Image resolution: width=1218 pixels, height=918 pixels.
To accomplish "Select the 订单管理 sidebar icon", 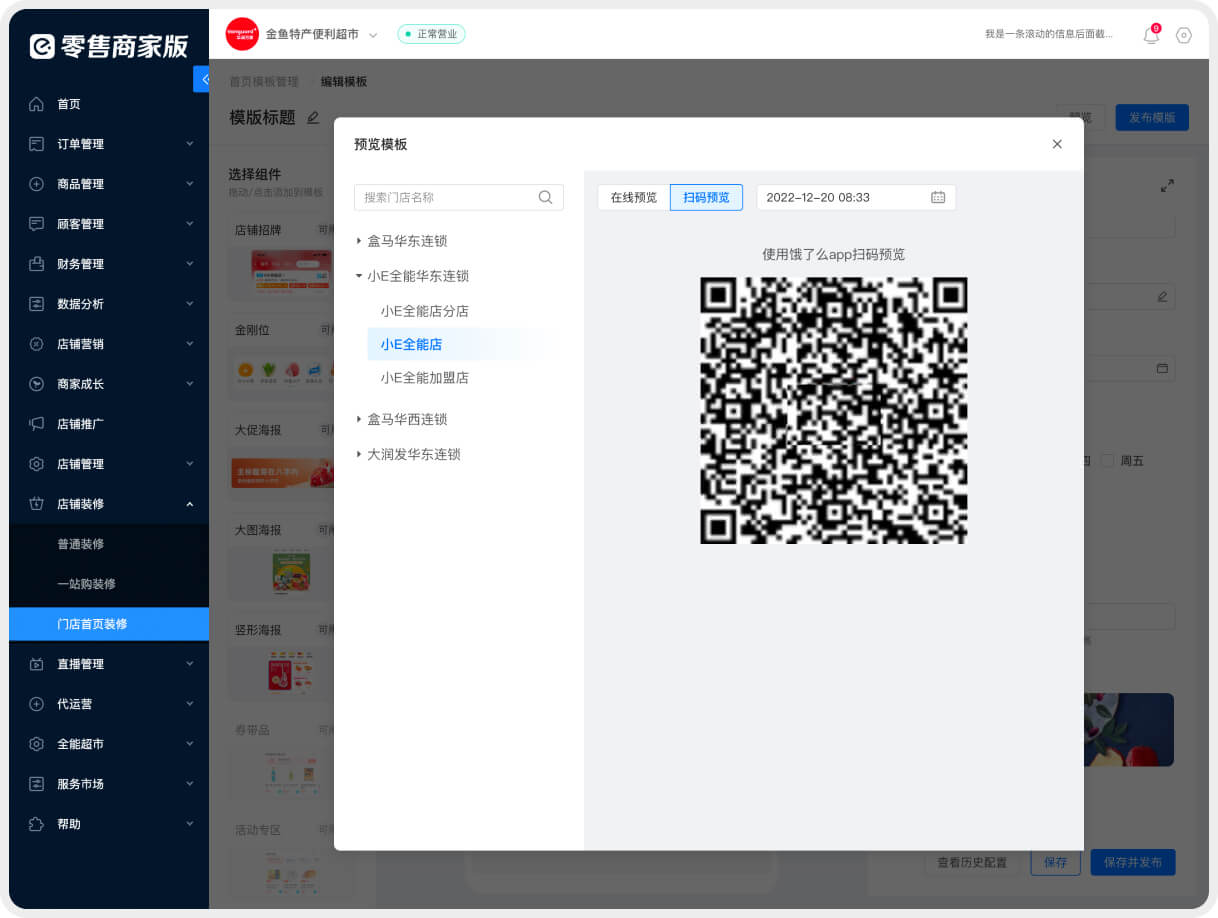I will point(37,144).
